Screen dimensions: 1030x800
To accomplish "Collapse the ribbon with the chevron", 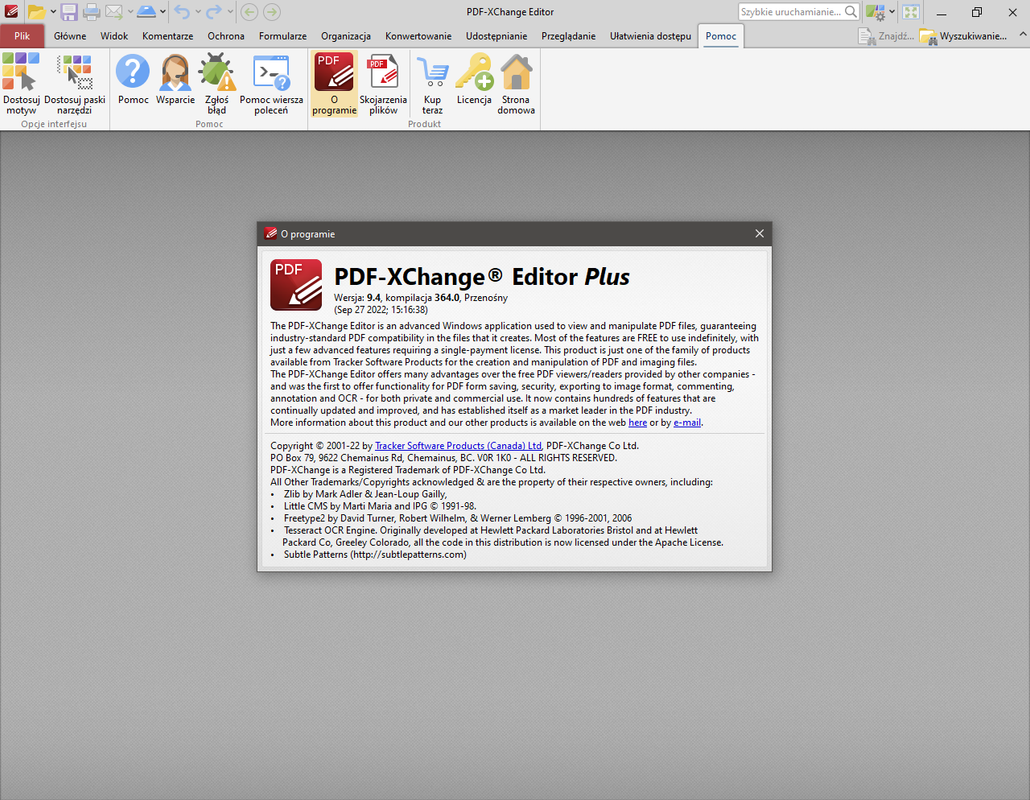I will (x=1023, y=34).
